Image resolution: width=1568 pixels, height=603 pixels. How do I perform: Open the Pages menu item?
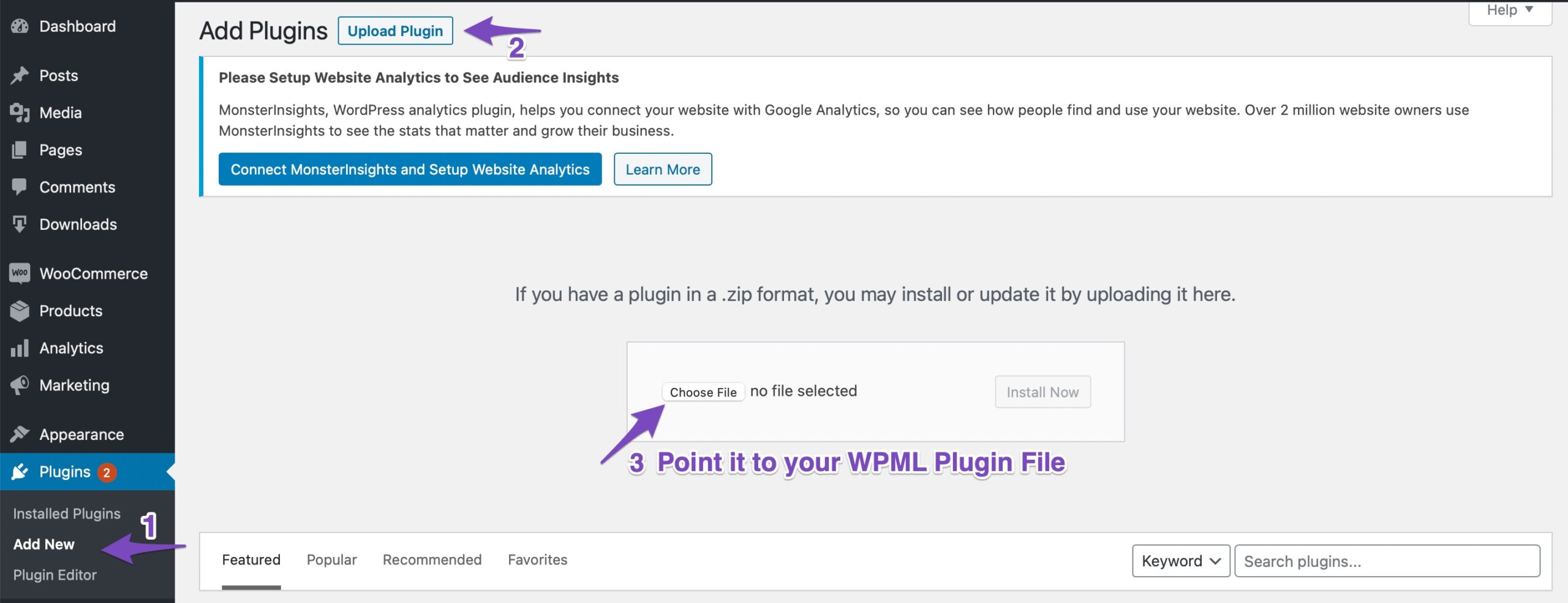click(60, 150)
